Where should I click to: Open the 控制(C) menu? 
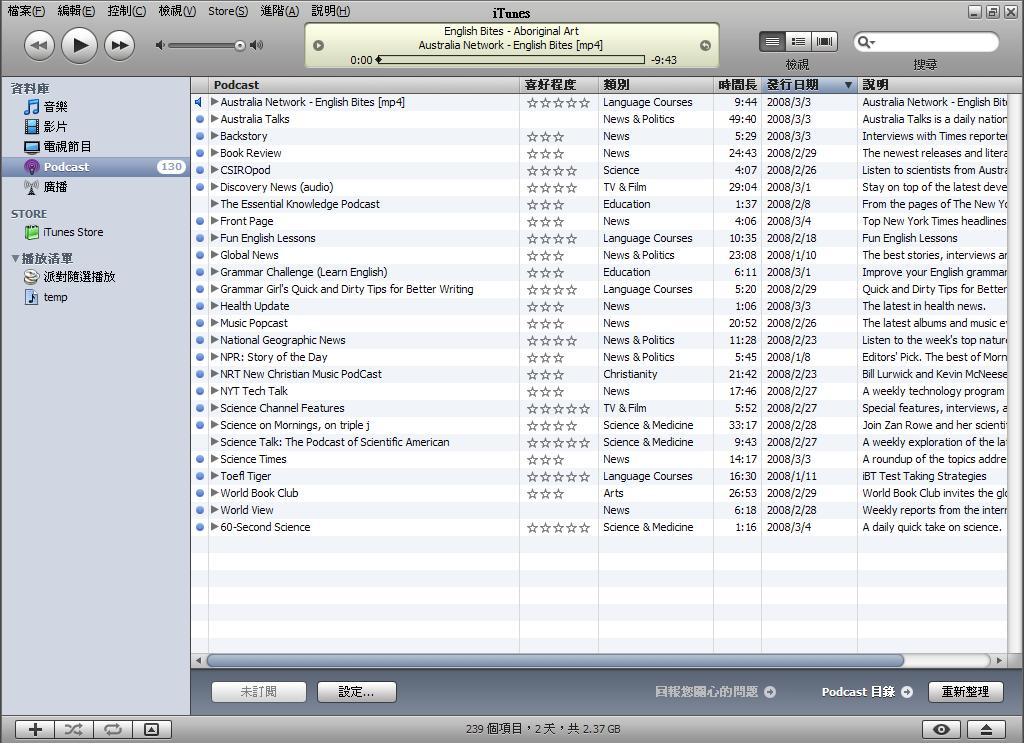point(127,10)
